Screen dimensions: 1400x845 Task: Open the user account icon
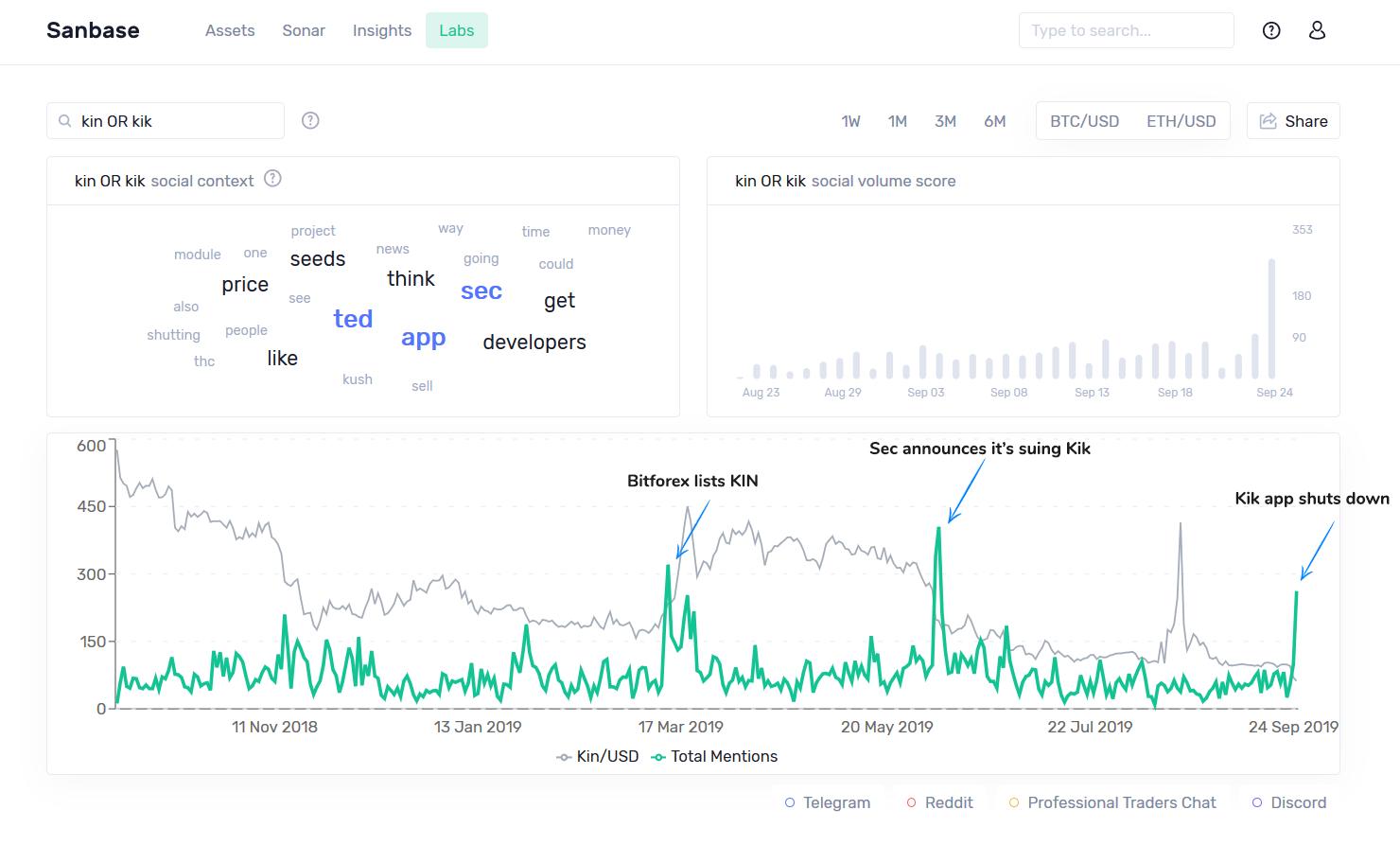1317,30
